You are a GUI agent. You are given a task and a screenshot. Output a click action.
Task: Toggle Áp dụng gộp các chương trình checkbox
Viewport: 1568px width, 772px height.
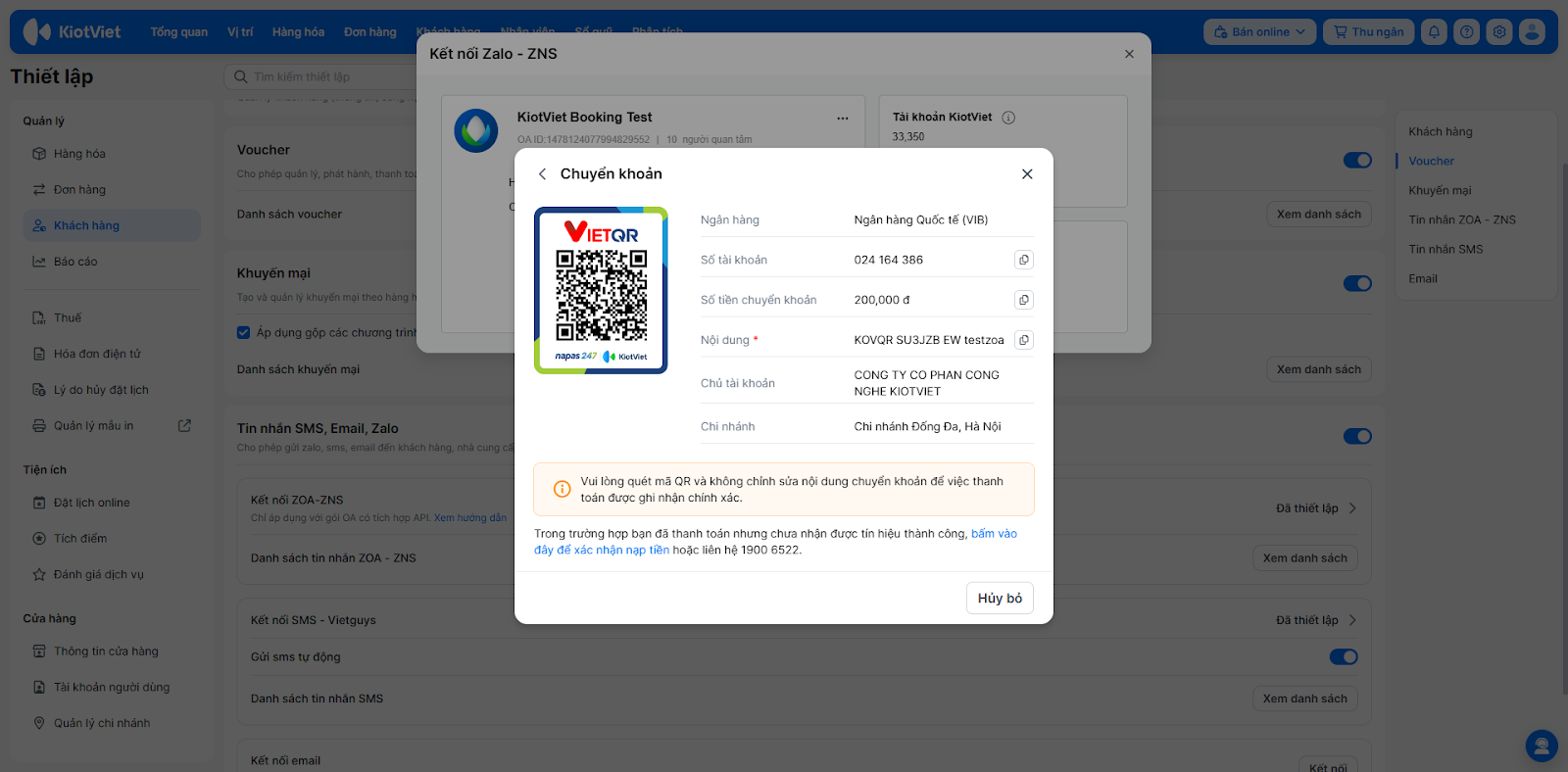click(x=243, y=332)
